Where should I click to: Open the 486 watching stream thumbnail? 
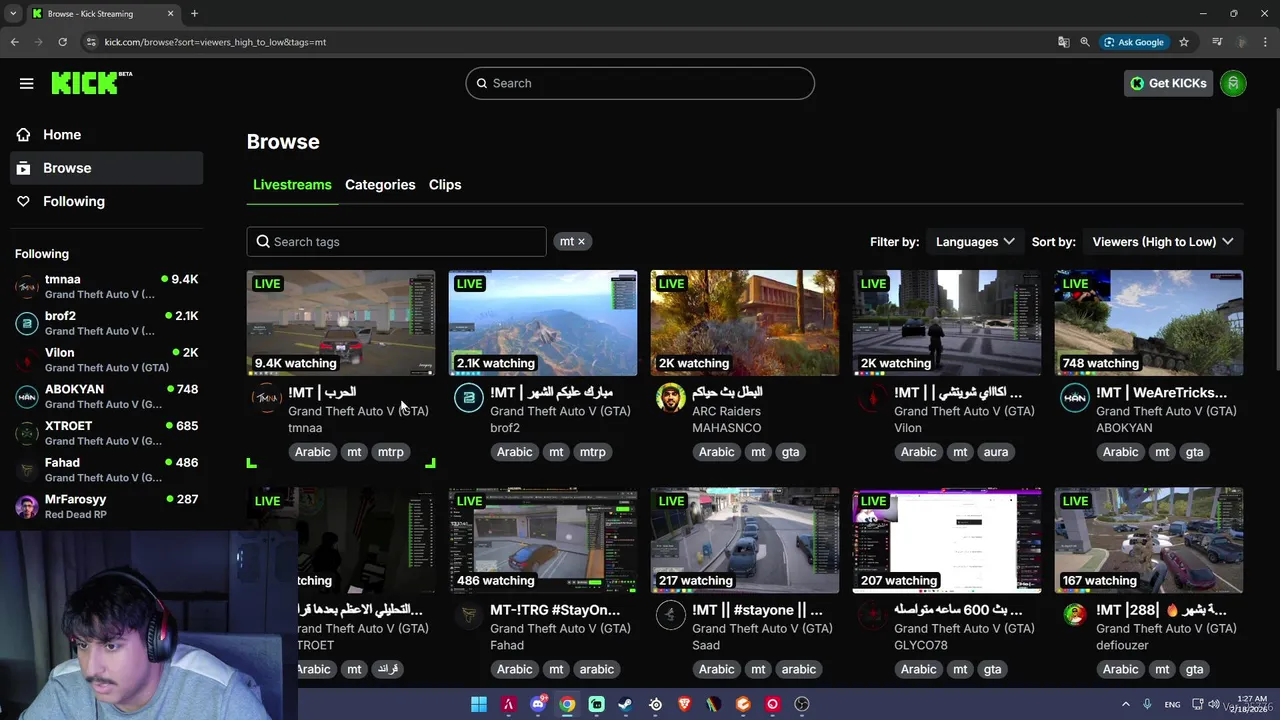pyautogui.click(x=543, y=540)
